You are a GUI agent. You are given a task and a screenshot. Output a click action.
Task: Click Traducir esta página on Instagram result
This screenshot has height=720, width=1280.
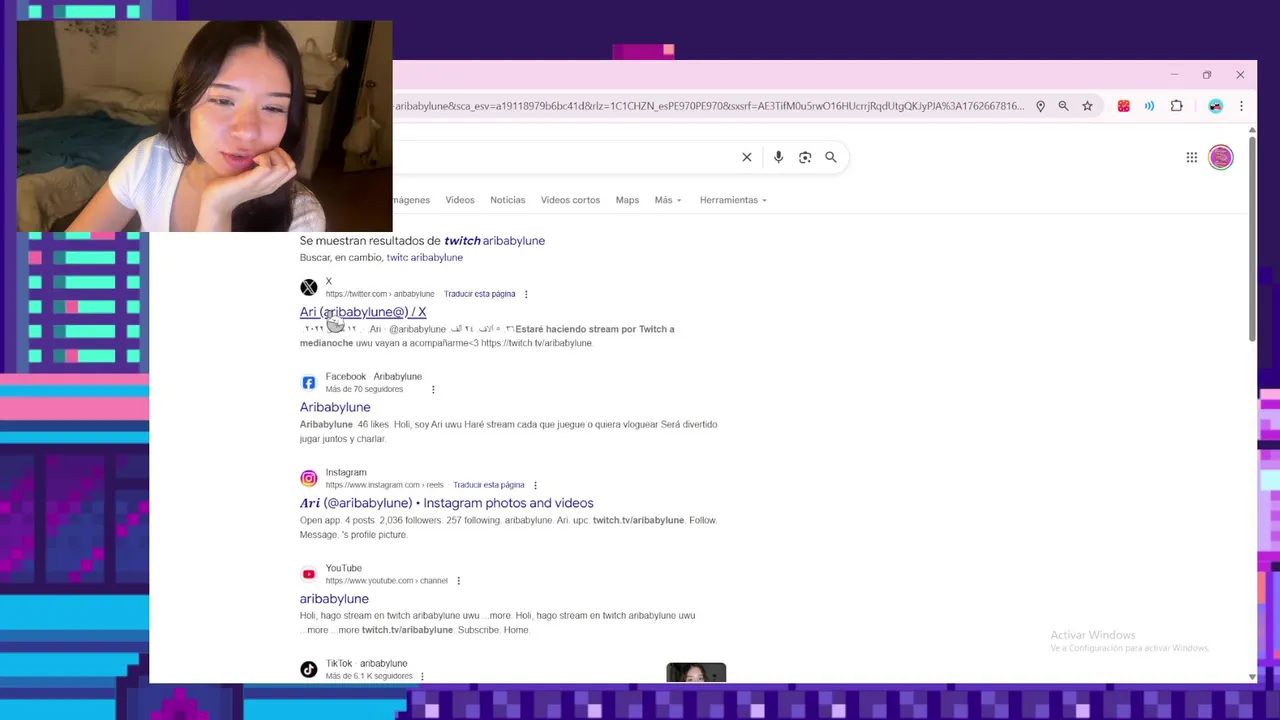tap(489, 485)
